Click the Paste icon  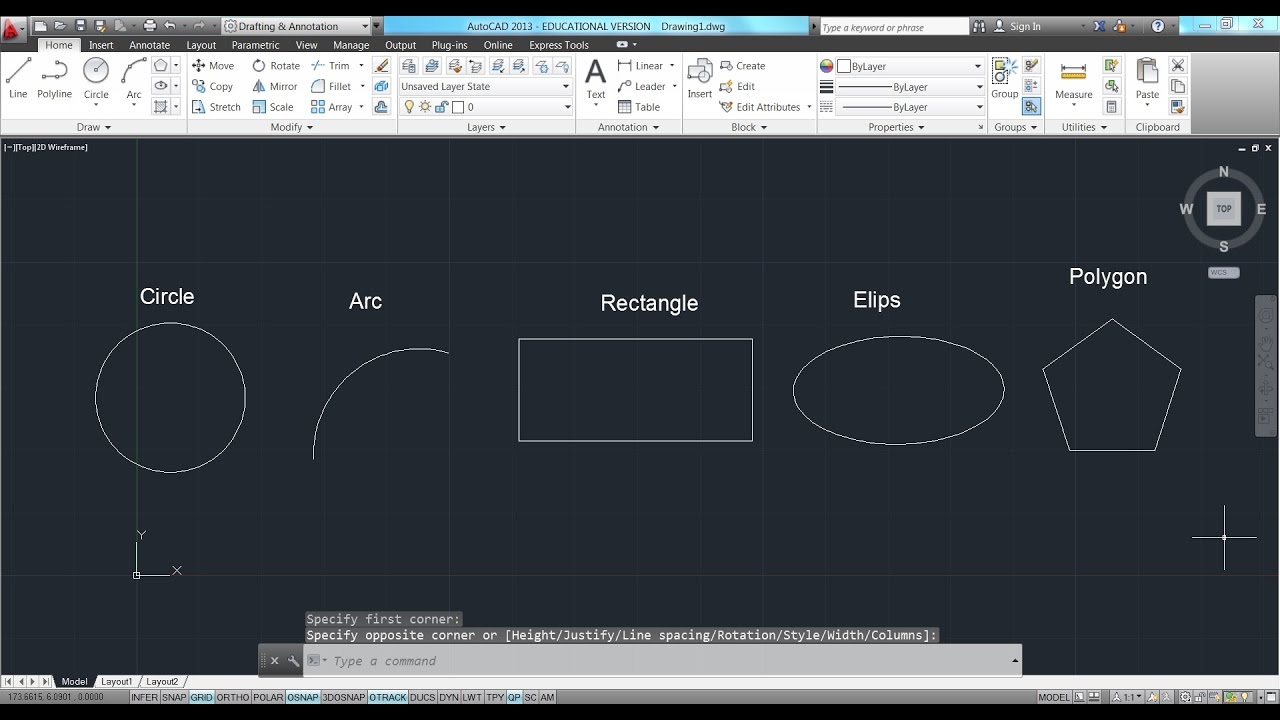click(x=1147, y=79)
